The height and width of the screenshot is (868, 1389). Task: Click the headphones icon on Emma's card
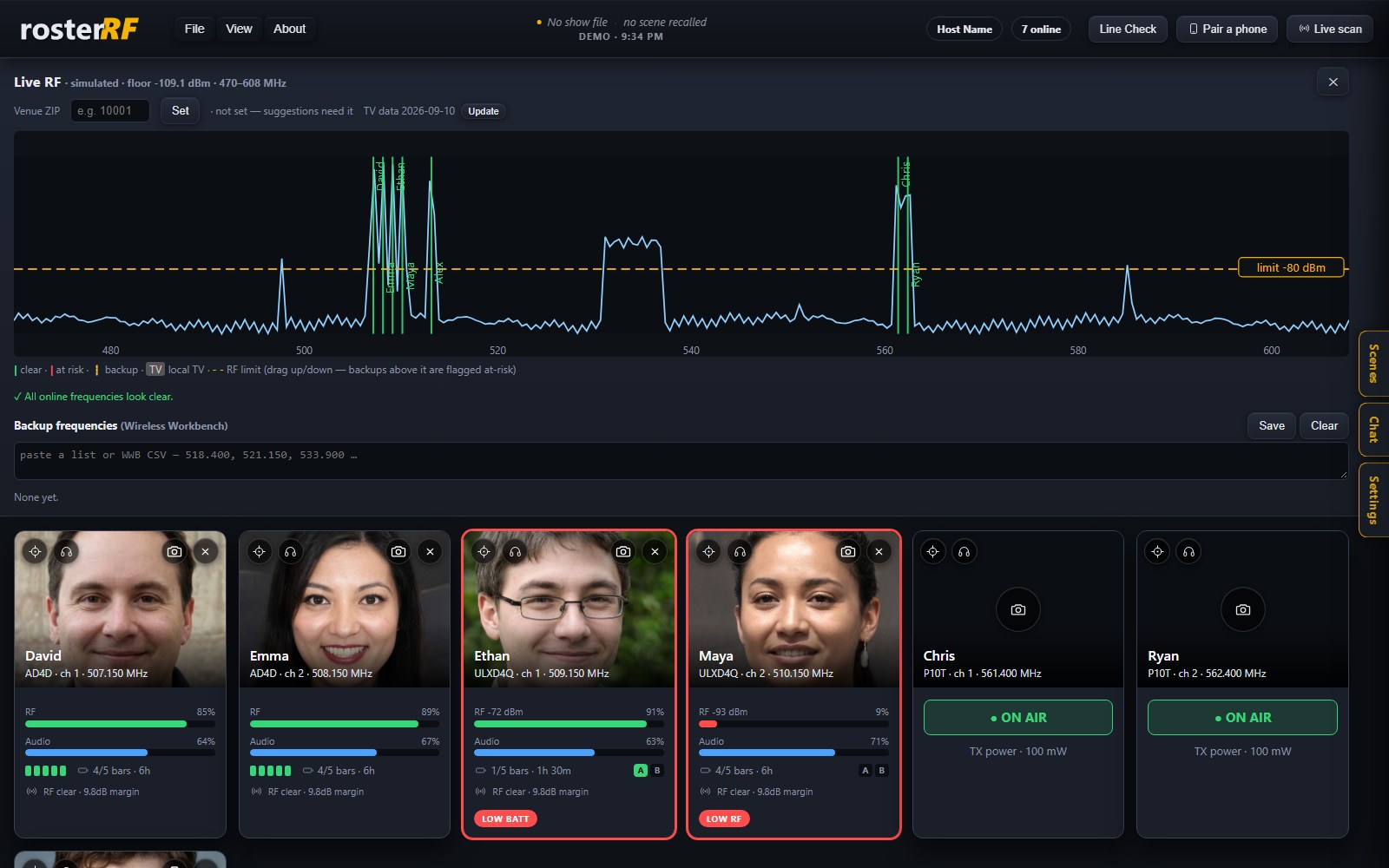tap(291, 551)
